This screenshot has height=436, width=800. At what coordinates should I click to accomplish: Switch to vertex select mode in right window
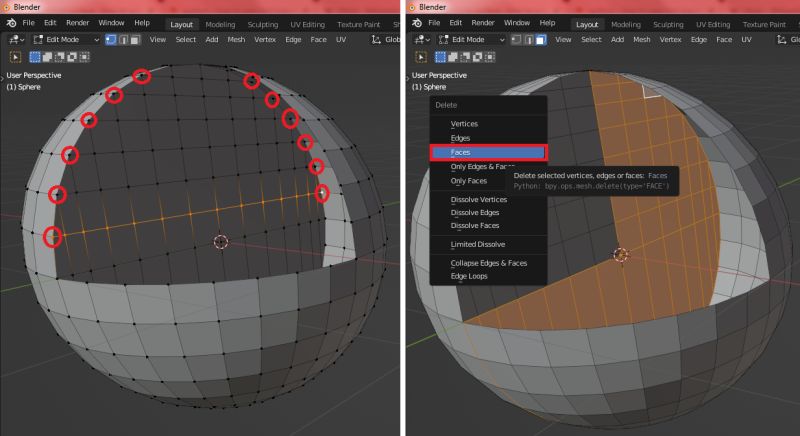click(516, 39)
